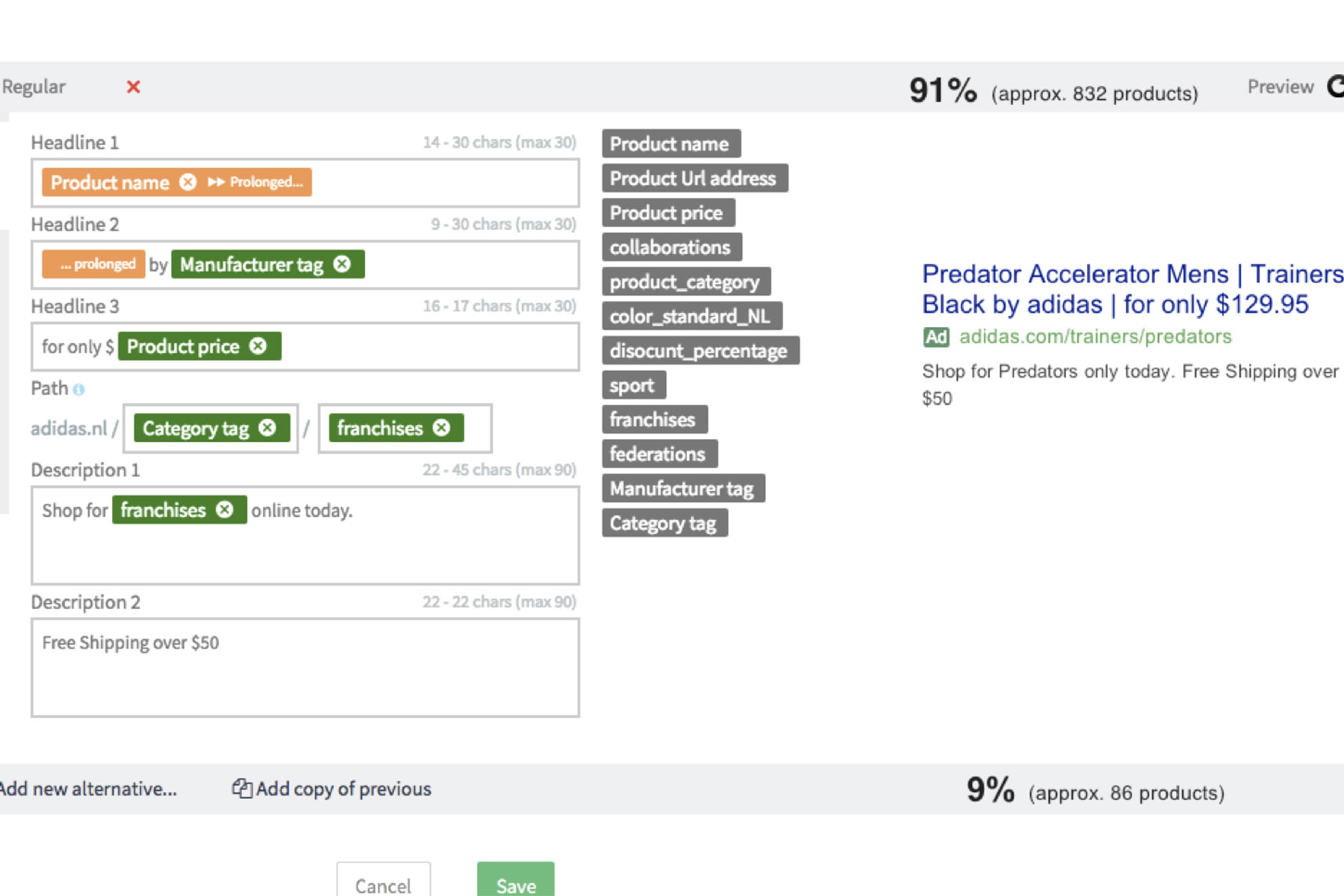Click the 9% coverage figure
The width and height of the screenshot is (1344, 896).
point(991,789)
